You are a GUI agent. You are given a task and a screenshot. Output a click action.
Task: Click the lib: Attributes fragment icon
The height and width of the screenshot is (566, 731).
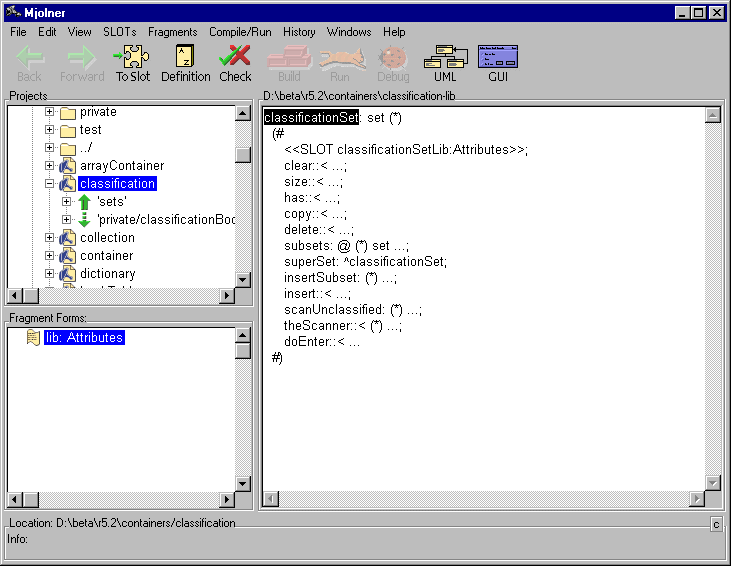coord(33,338)
